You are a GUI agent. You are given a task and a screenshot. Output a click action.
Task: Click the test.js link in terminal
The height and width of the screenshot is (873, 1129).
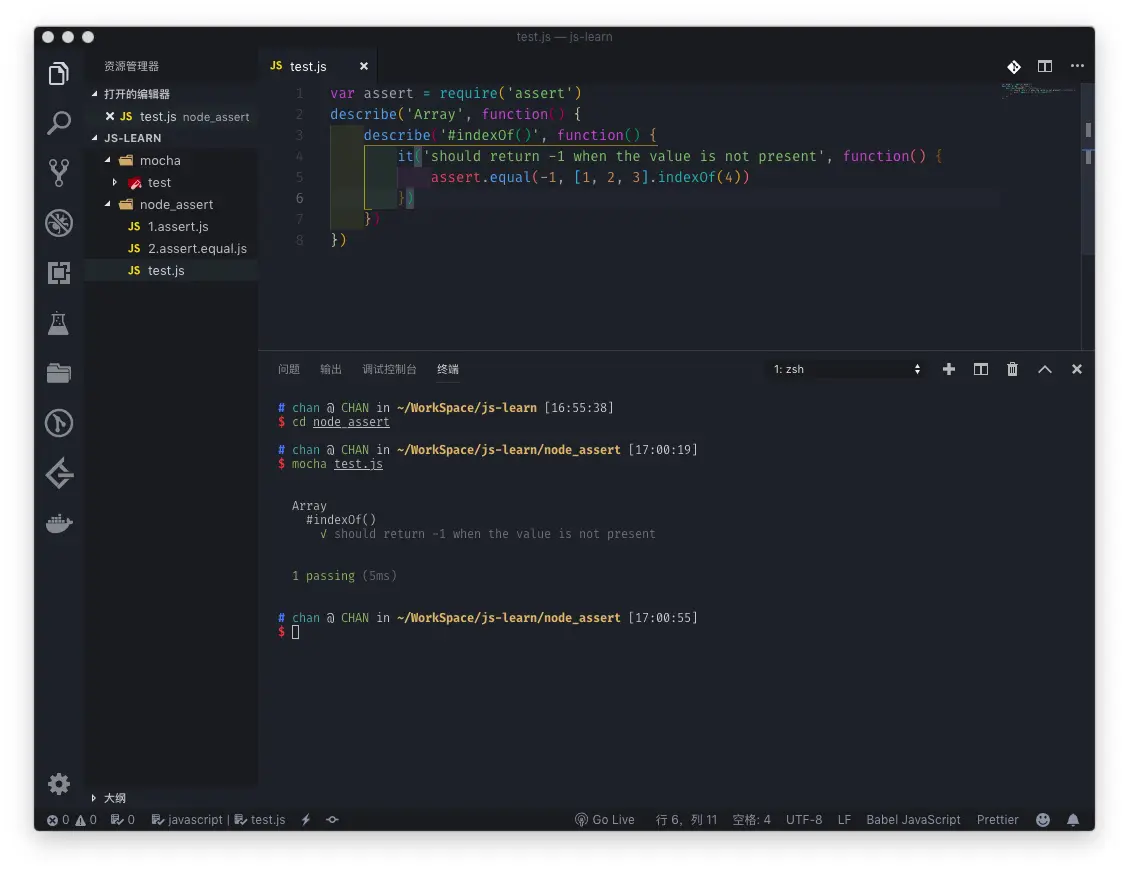[358, 464]
